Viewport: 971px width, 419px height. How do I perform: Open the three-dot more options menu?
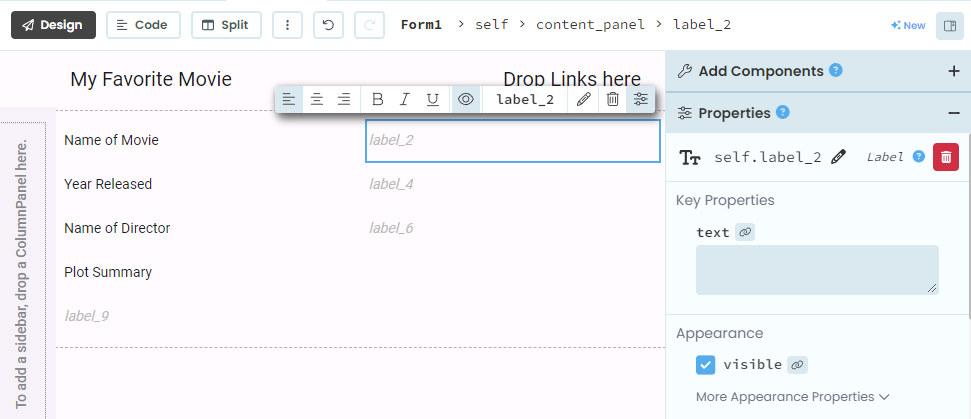tap(287, 25)
